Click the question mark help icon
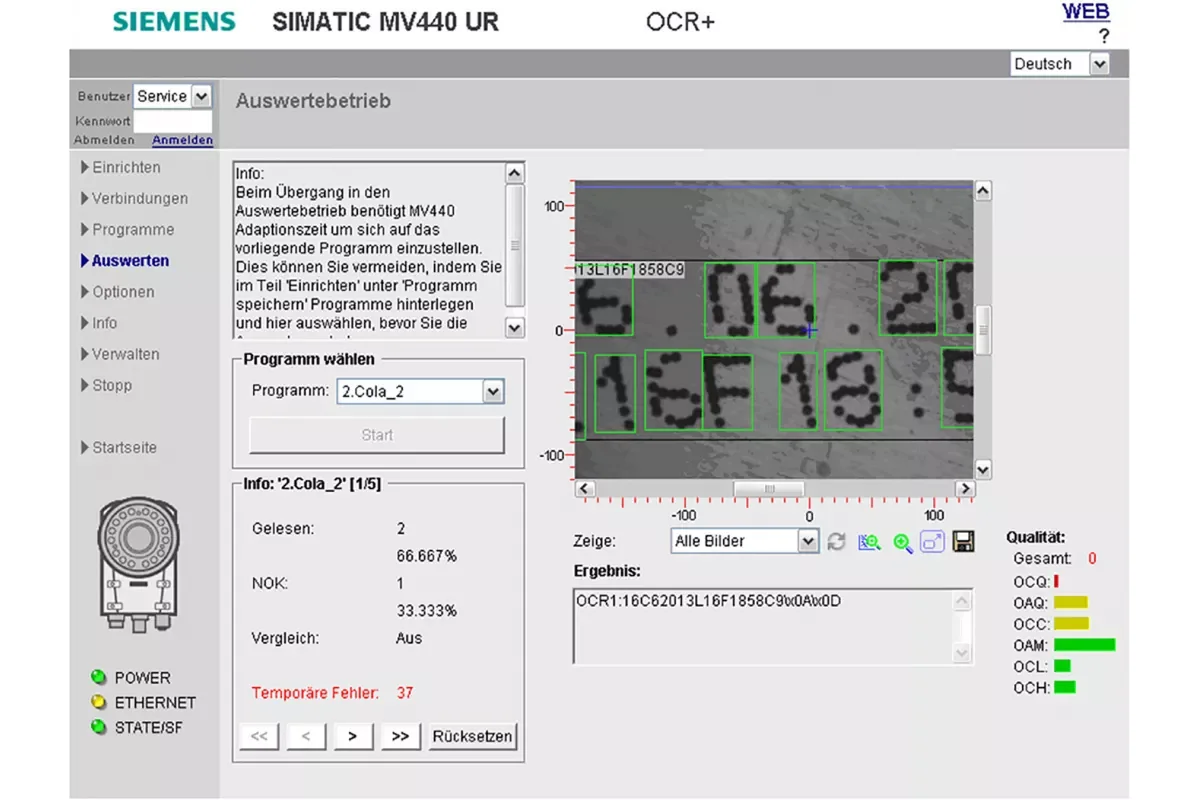The height and width of the screenshot is (800, 1200). pyautogui.click(x=1104, y=36)
